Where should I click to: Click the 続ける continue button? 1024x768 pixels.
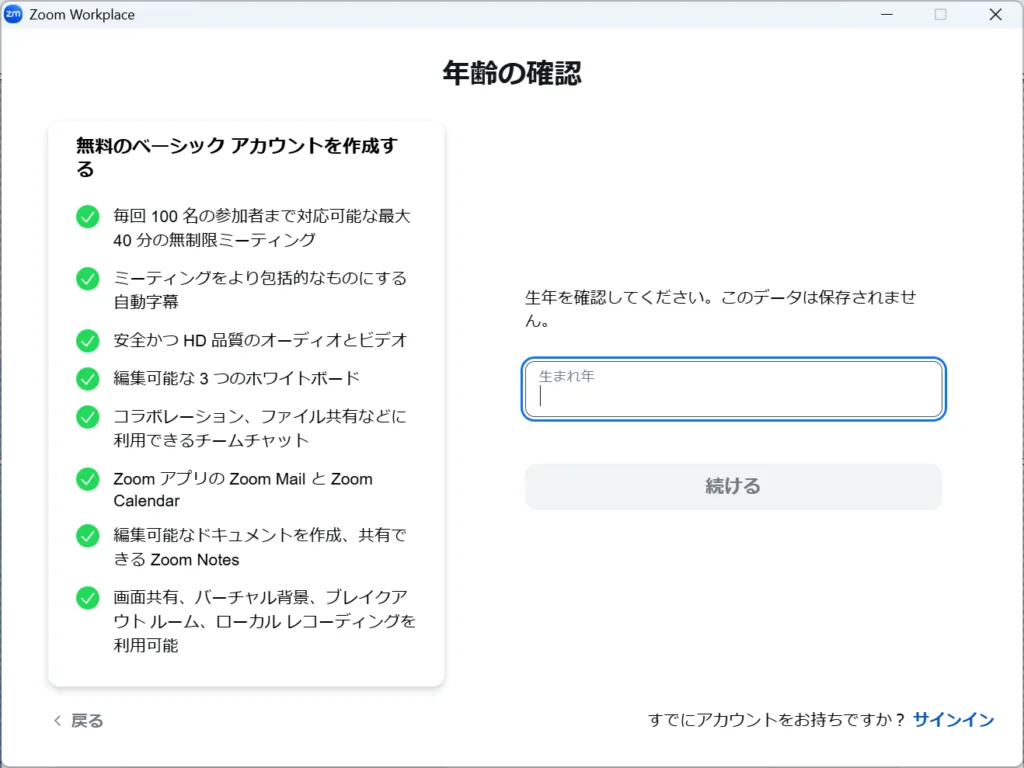point(733,487)
